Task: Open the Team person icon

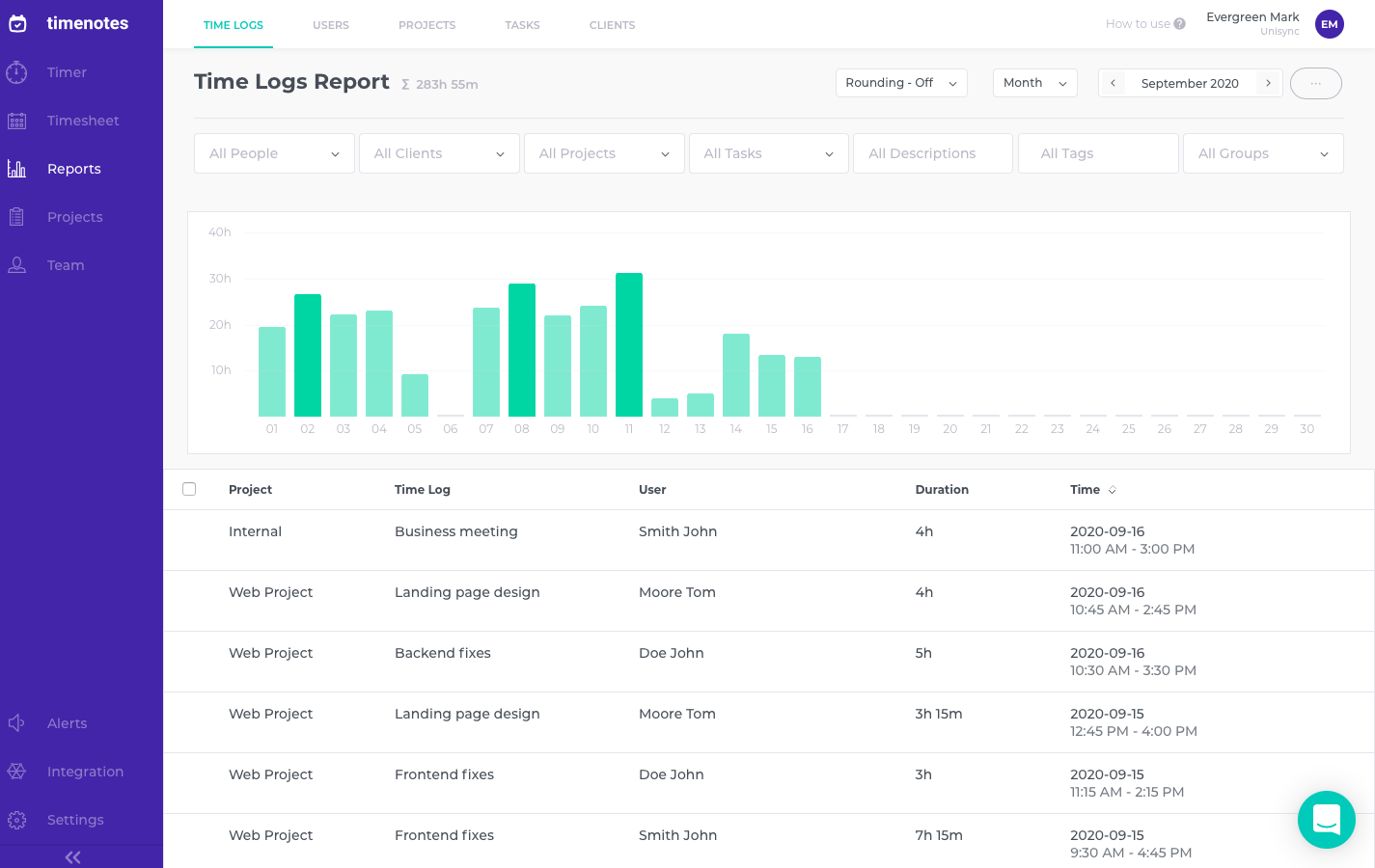Action: (x=16, y=265)
